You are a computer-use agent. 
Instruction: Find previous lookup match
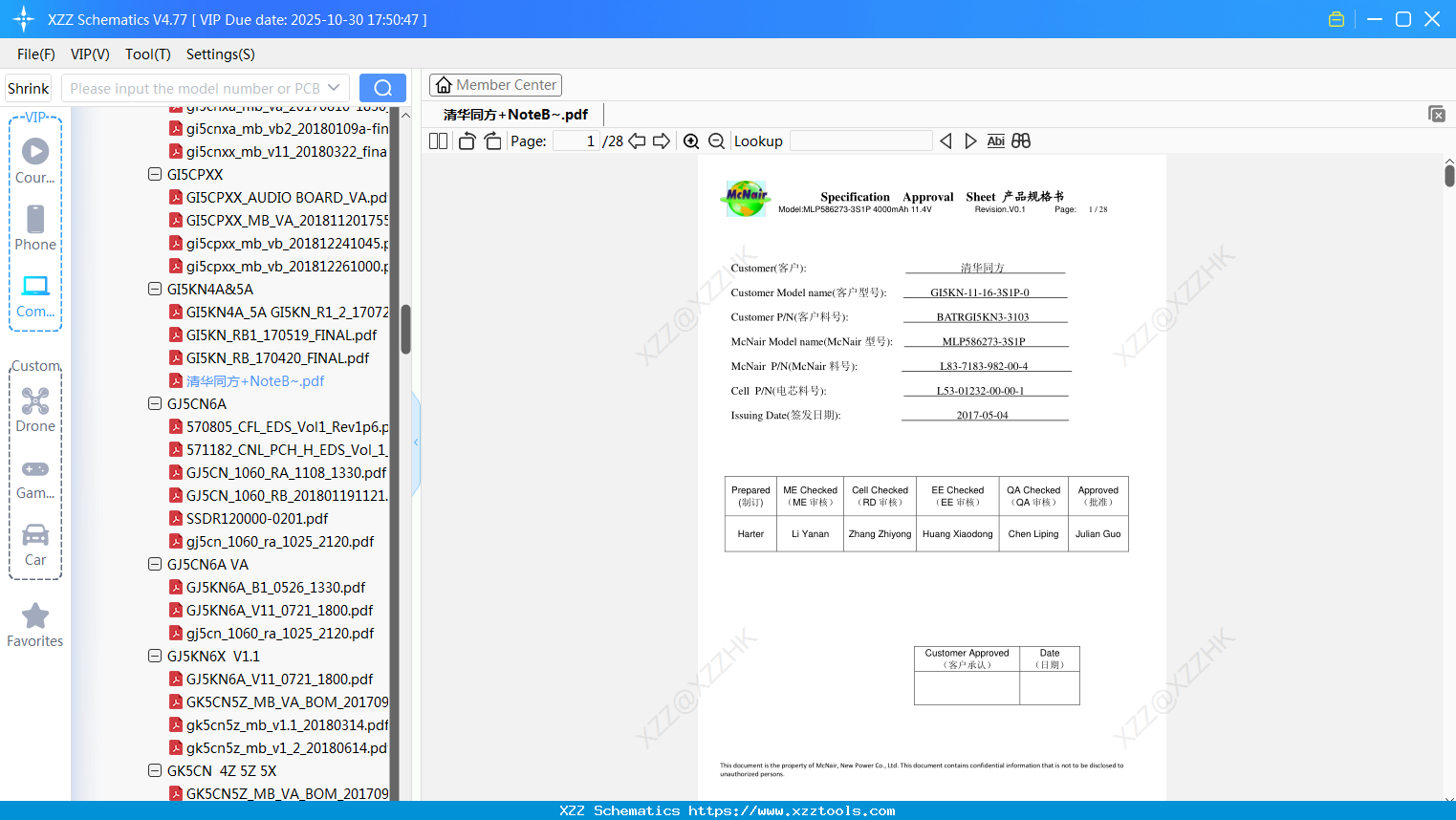pyautogui.click(x=945, y=141)
